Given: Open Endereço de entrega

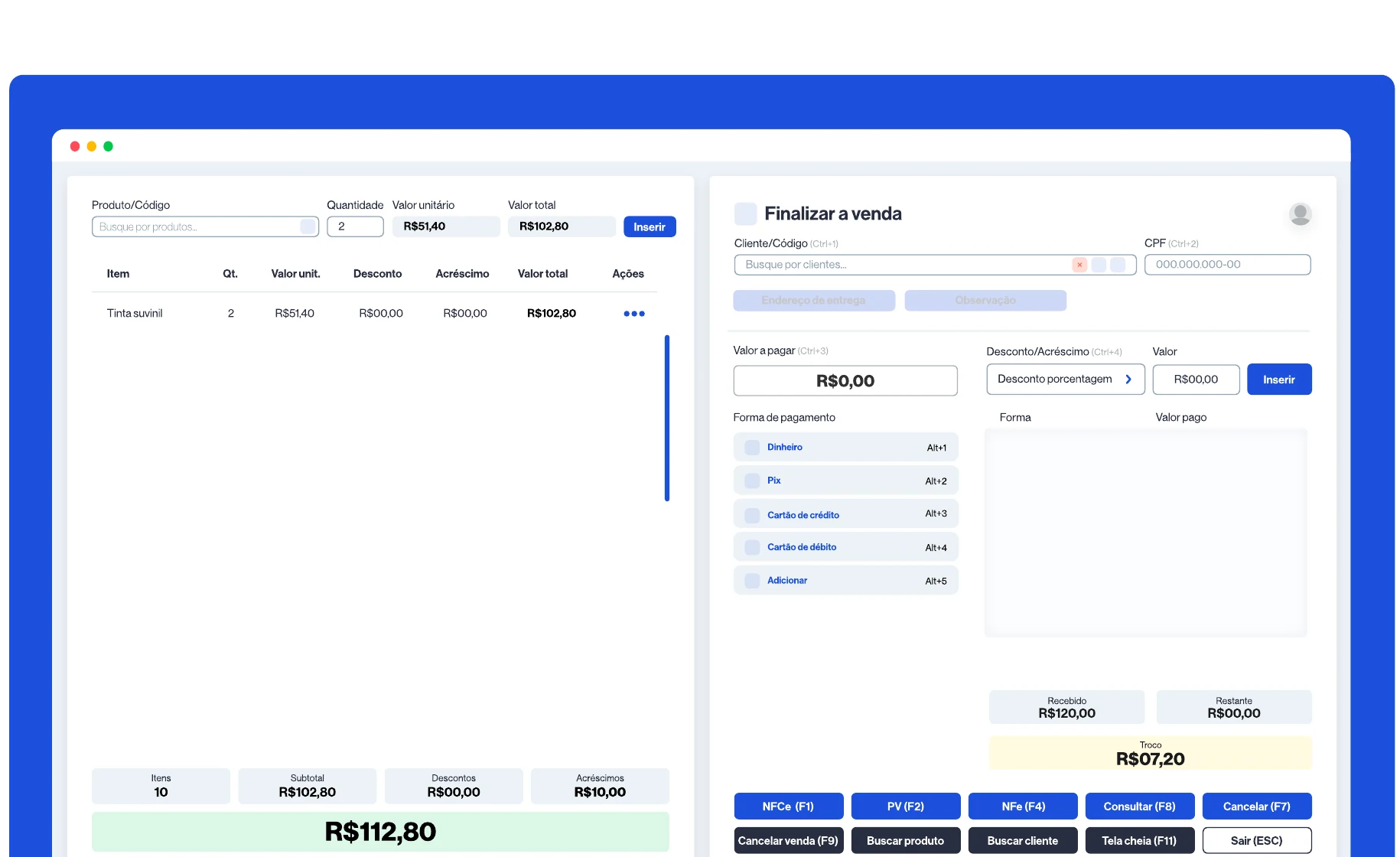Looking at the screenshot, I should [x=814, y=301].
